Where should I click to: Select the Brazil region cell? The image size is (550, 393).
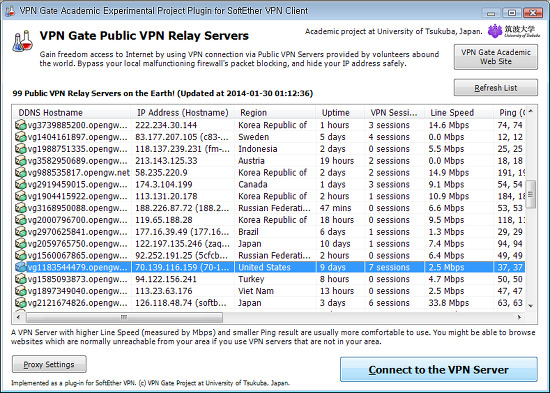(248, 232)
